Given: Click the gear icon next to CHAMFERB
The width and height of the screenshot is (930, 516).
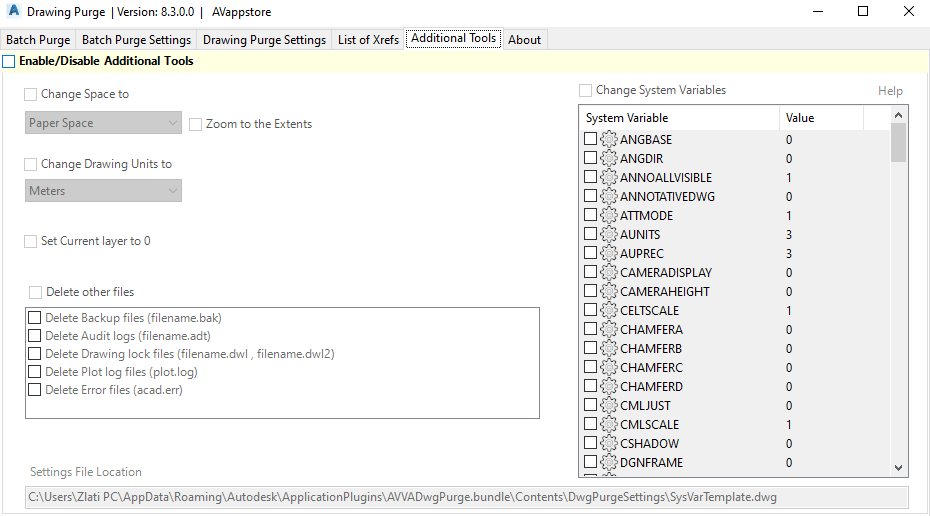Looking at the screenshot, I should click(x=609, y=348).
